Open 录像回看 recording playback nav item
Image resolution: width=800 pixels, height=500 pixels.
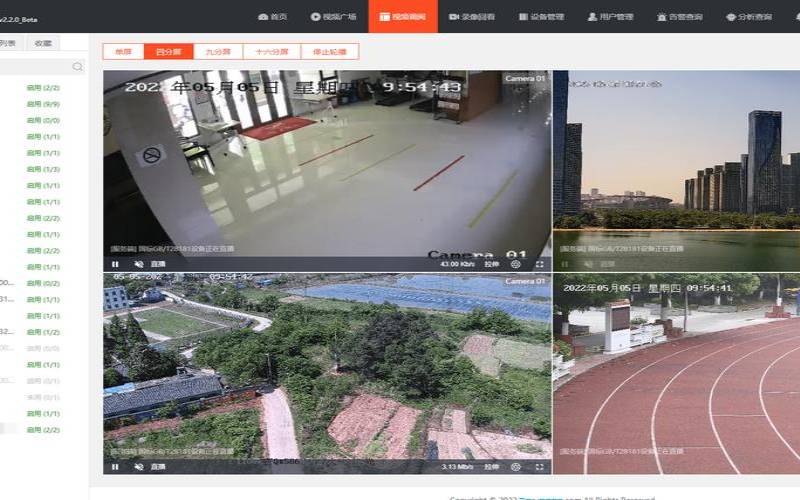point(471,17)
